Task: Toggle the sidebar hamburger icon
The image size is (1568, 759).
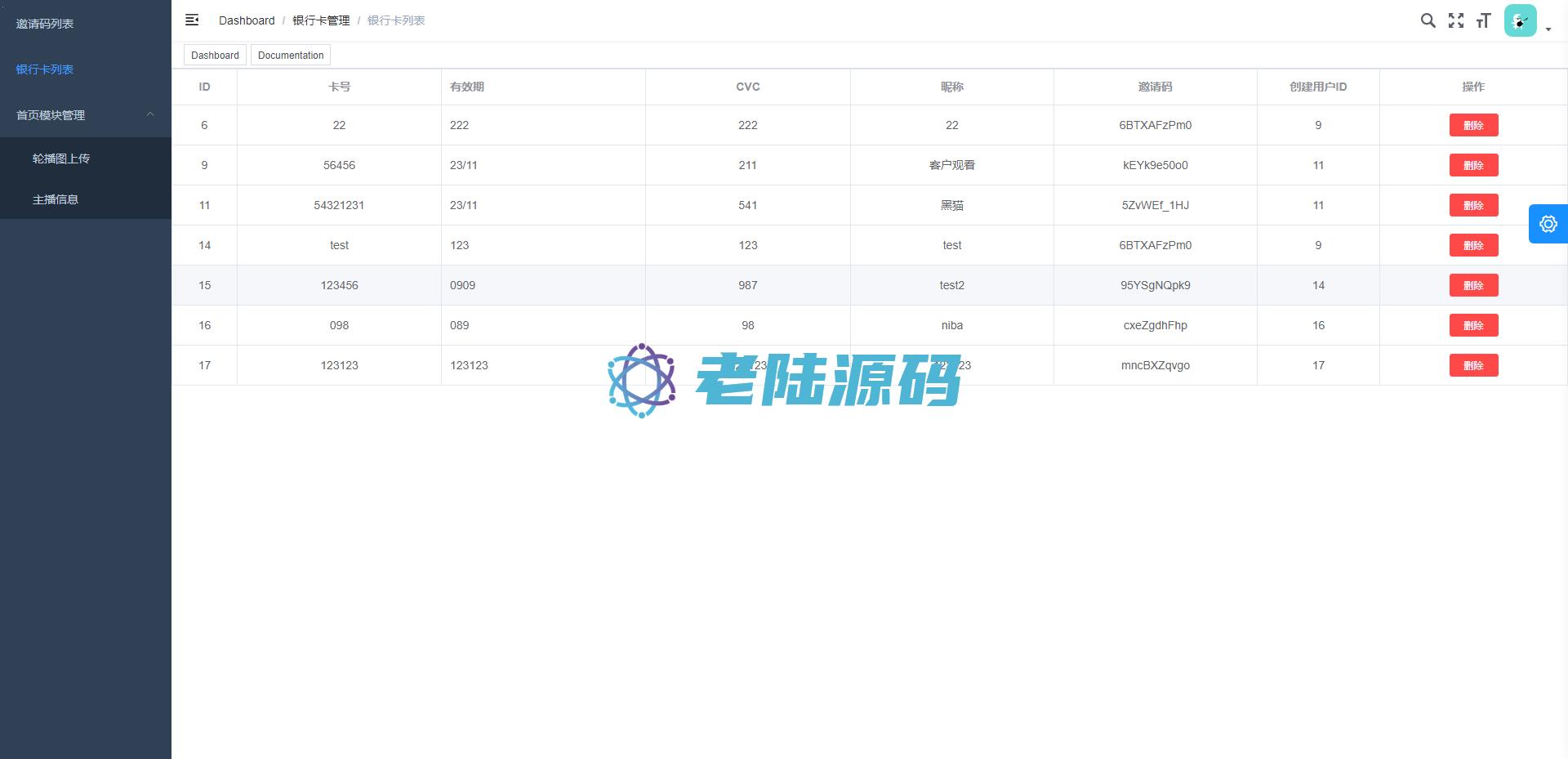Action: pos(192,20)
